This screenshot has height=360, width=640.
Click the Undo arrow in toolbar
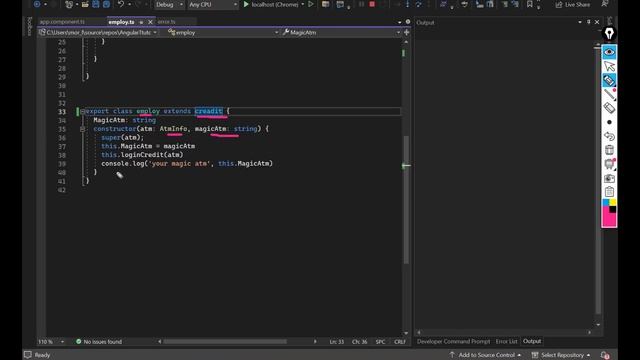point(121,4)
